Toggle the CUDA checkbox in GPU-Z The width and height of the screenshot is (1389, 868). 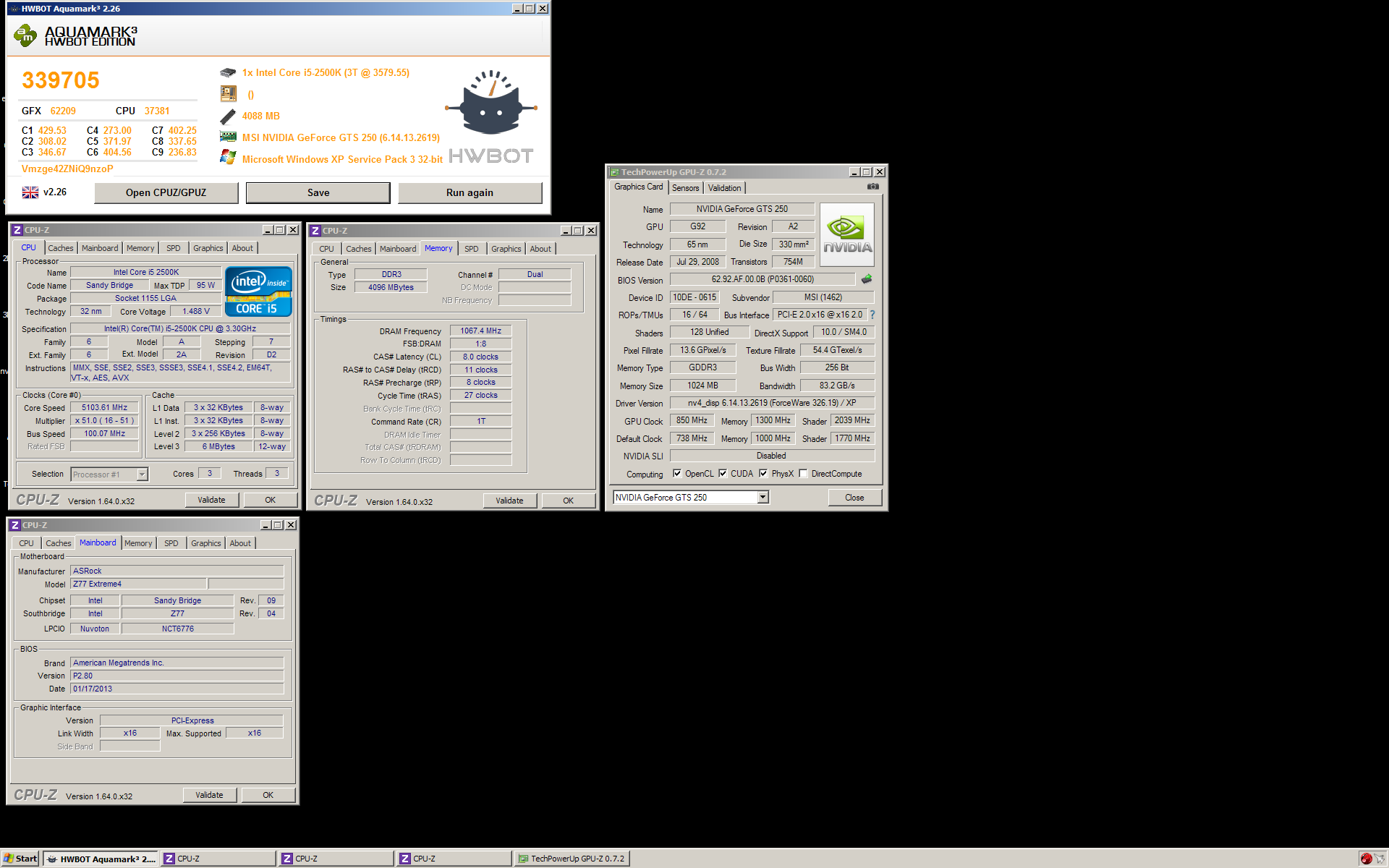(x=723, y=474)
